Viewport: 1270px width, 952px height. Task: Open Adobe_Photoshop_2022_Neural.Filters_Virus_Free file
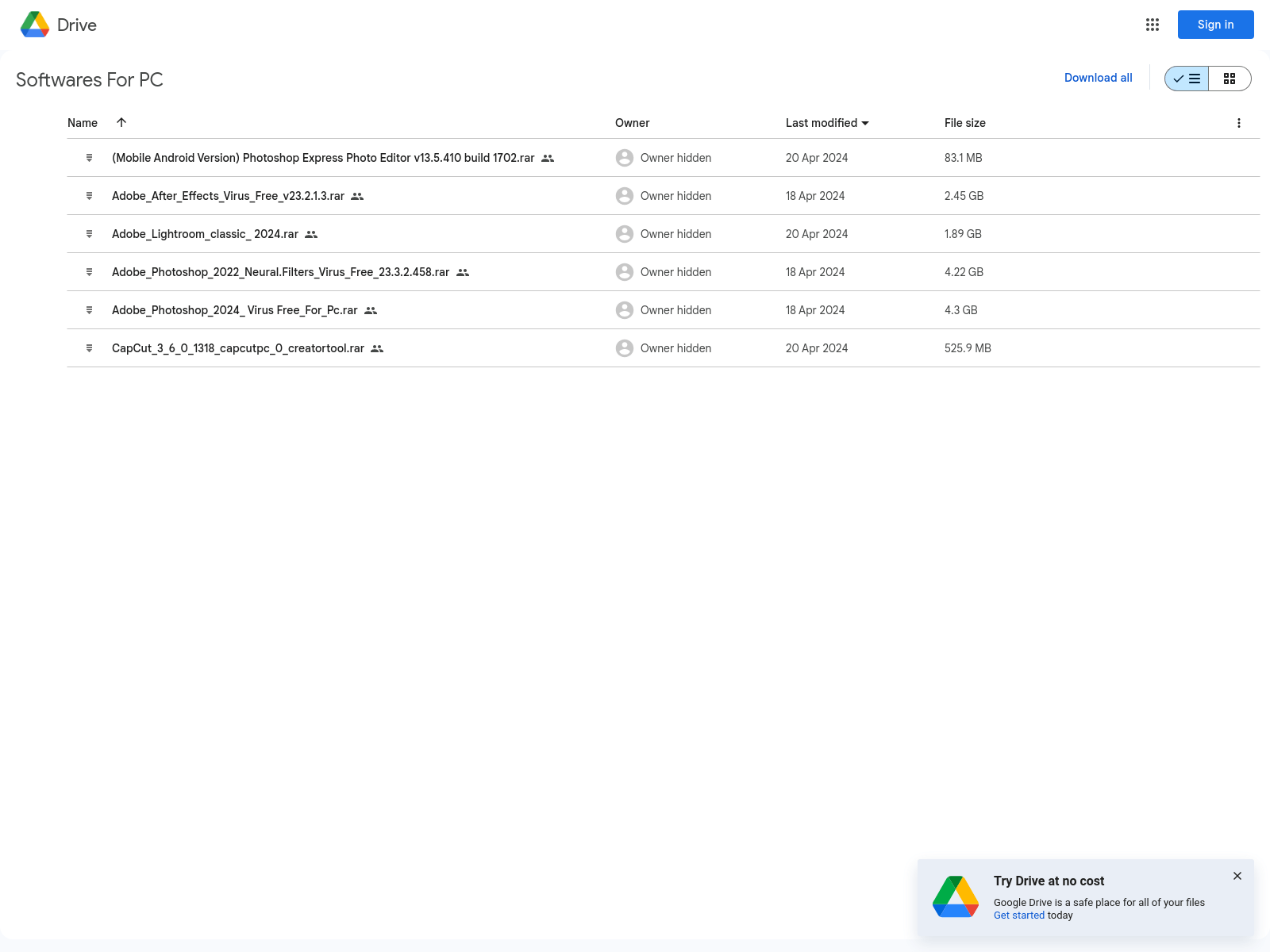point(280,272)
